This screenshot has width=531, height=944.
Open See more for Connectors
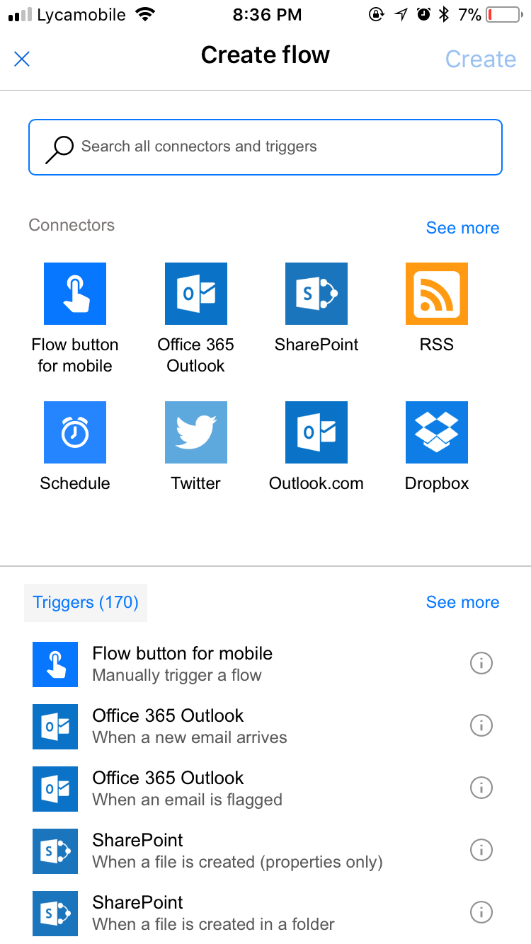pos(462,228)
